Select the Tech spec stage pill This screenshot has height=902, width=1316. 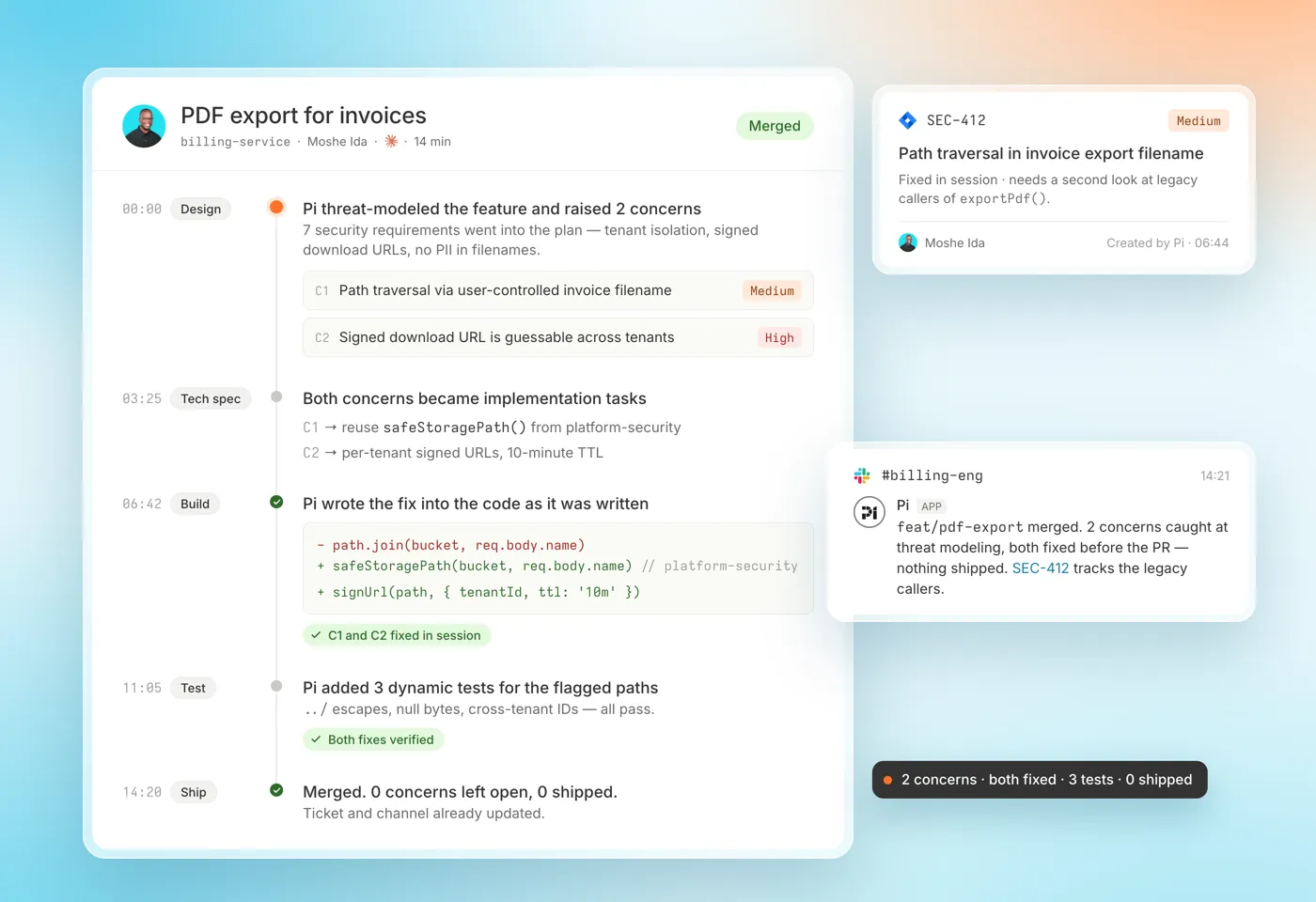click(211, 398)
